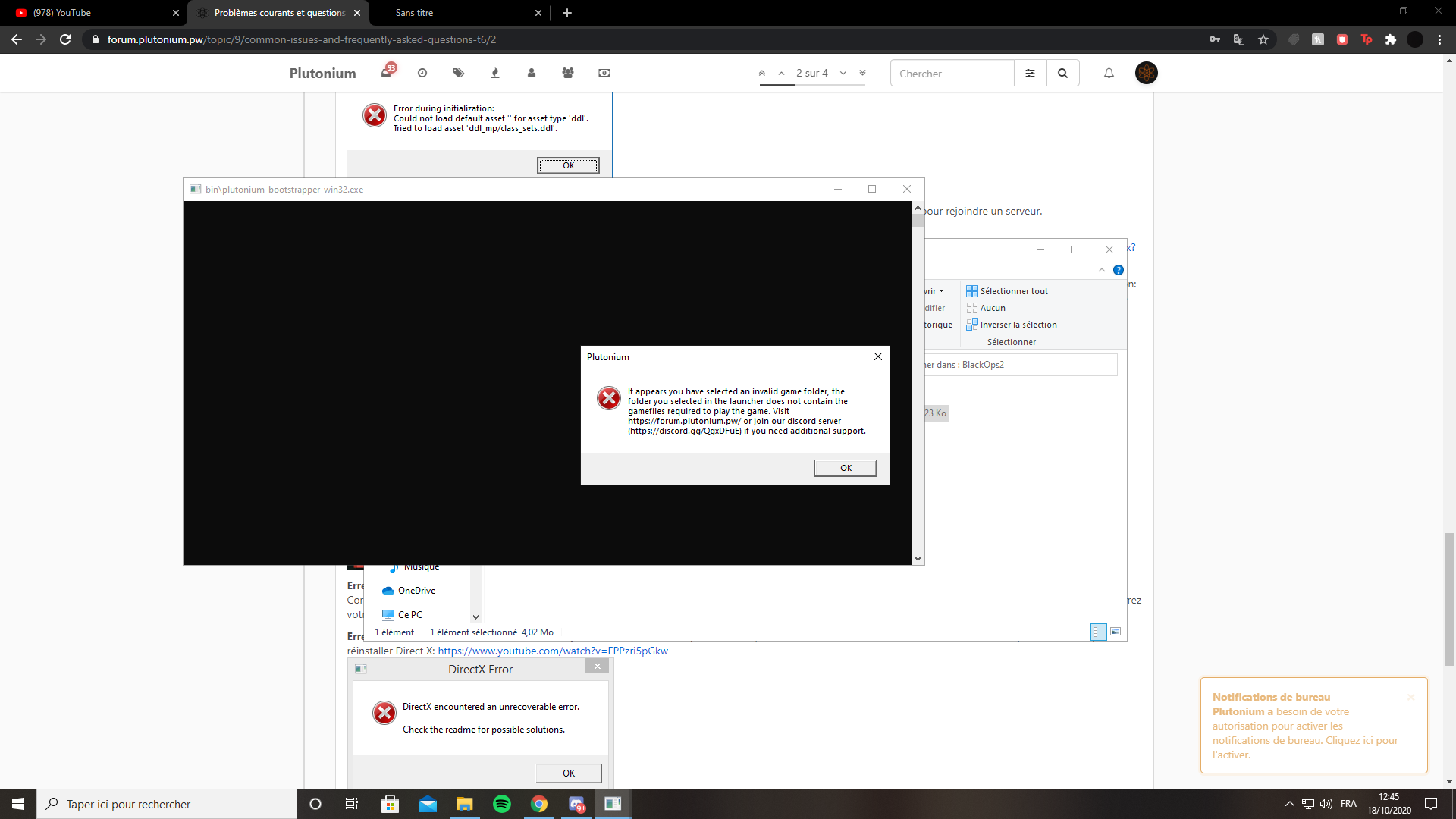This screenshot has height=819, width=1456.
Task: Click the address bar URL
Action: 301,39
